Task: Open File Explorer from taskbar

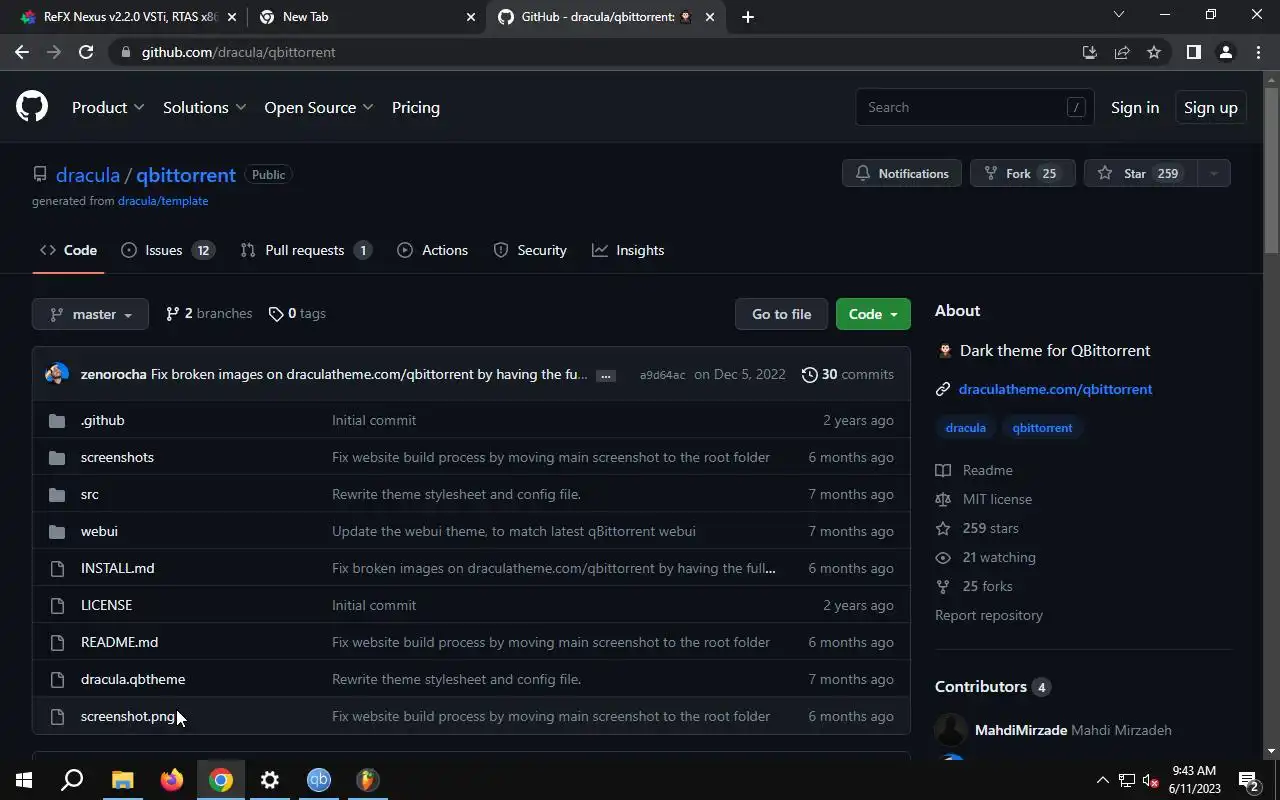Action: pos(122,780)
